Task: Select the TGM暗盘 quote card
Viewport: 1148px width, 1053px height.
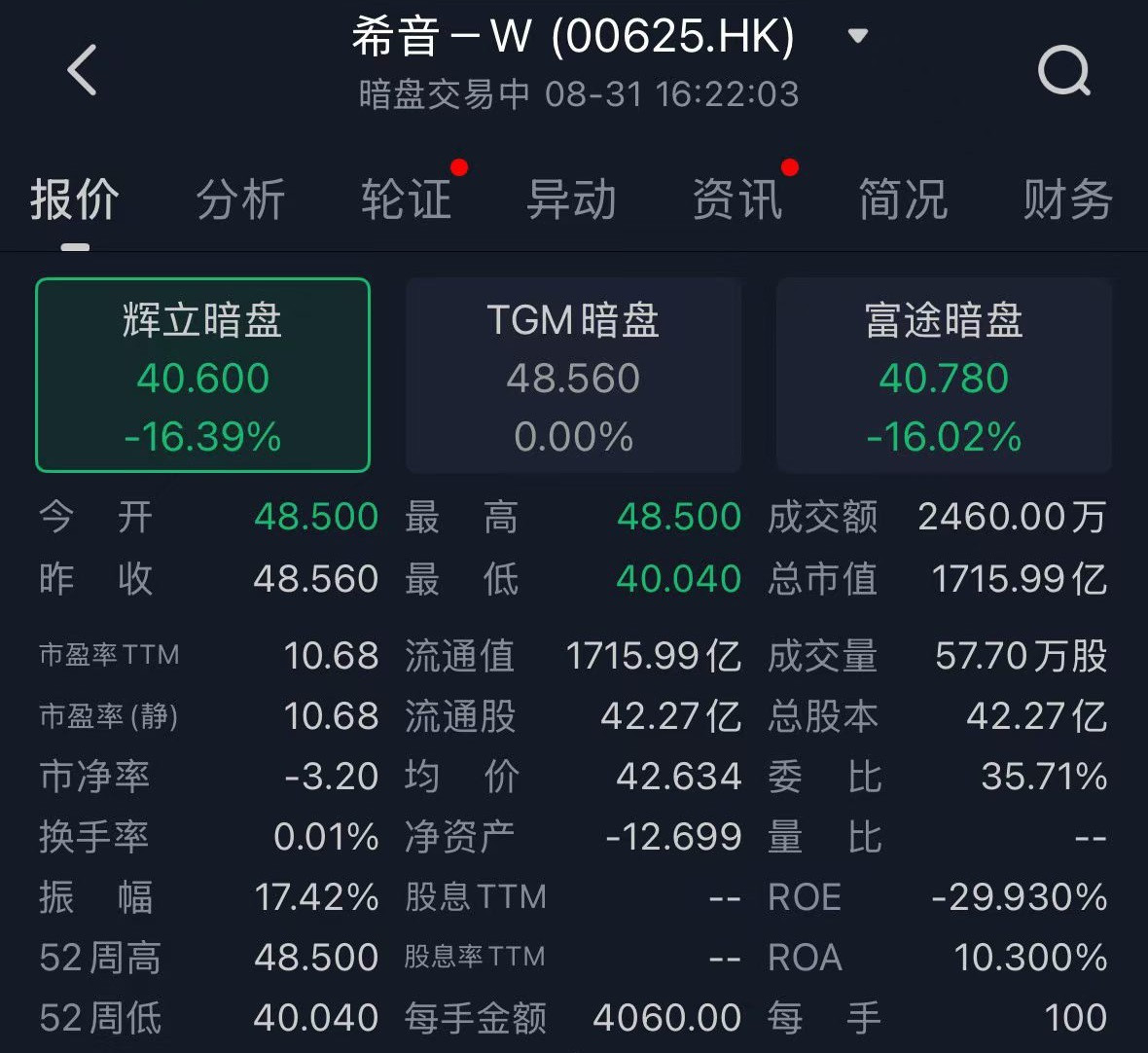Action: pyautogui.click(x=573, y=375)
